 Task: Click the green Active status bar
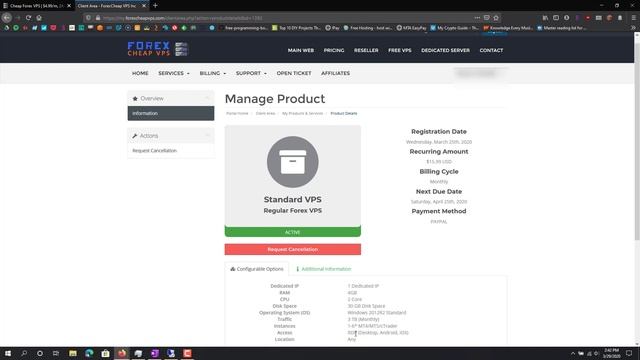[293, 232]
